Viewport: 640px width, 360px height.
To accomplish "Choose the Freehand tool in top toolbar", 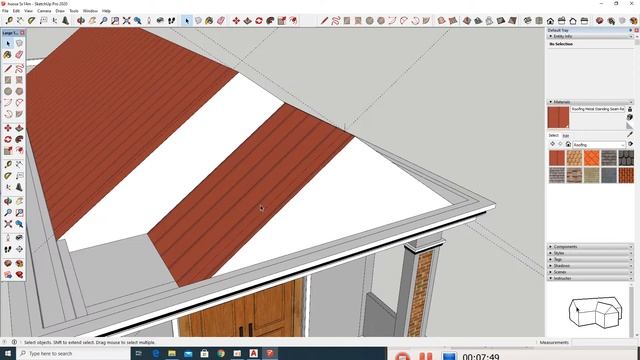I will (336, 20).
